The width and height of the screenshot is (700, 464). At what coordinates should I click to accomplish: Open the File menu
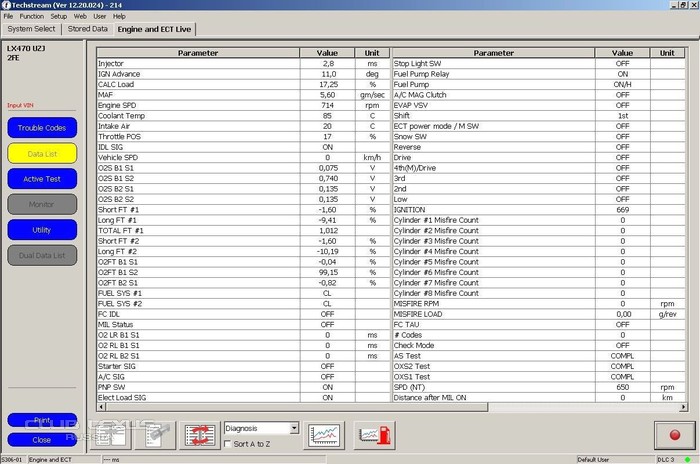pos(9,17)
